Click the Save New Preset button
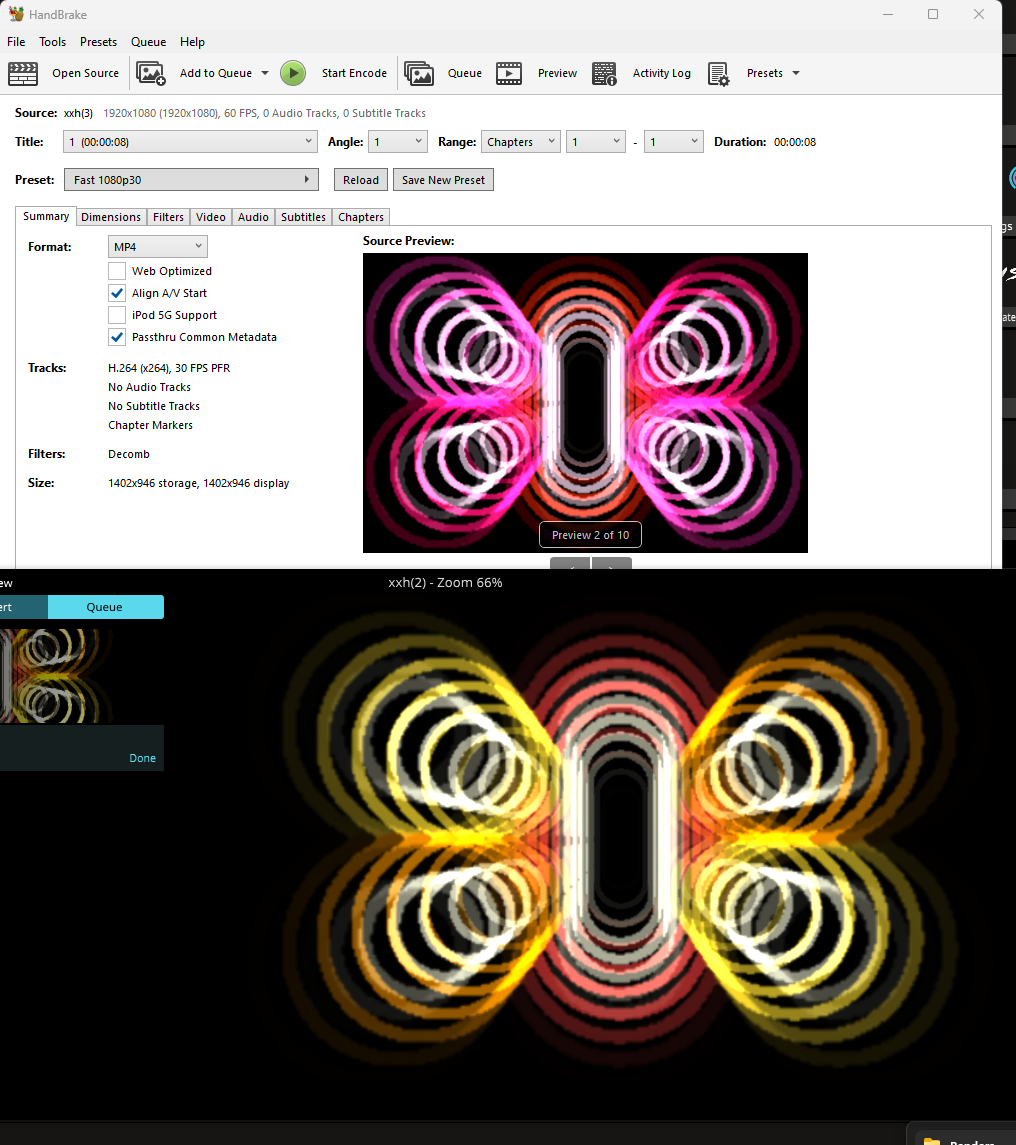This screenshot has height=1145, width=1016. (443, 180)
